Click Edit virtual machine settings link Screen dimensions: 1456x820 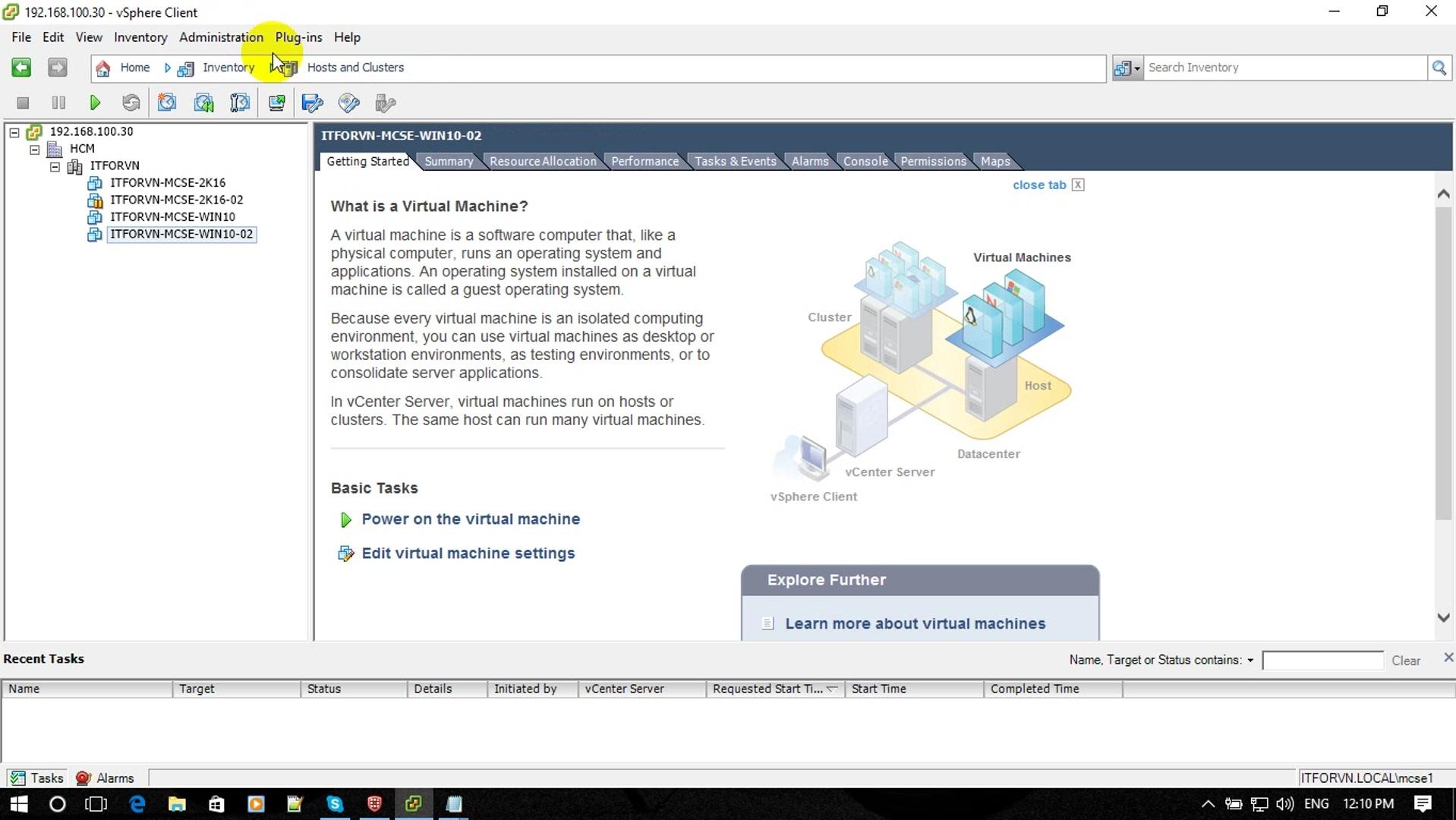468,553
